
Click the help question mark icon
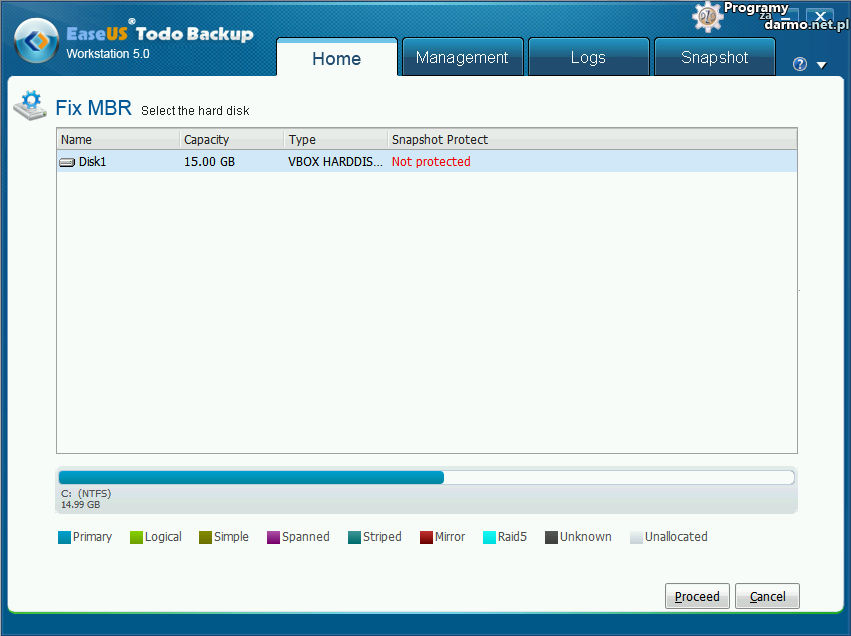tap(800, 64)
